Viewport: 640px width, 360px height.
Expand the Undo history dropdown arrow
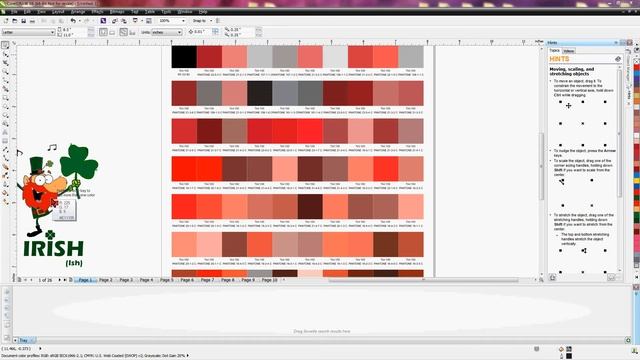[x=79, y=21]
